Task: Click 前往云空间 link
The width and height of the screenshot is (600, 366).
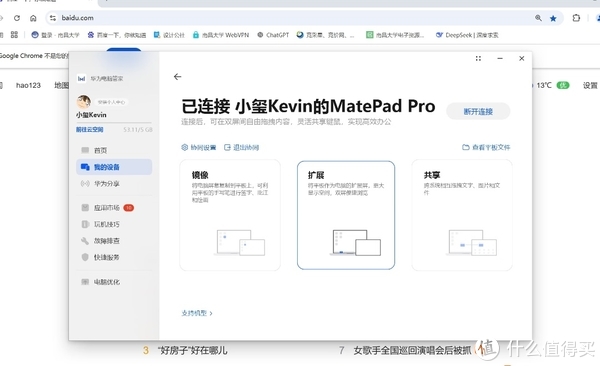Action: [x=90, y=129]
